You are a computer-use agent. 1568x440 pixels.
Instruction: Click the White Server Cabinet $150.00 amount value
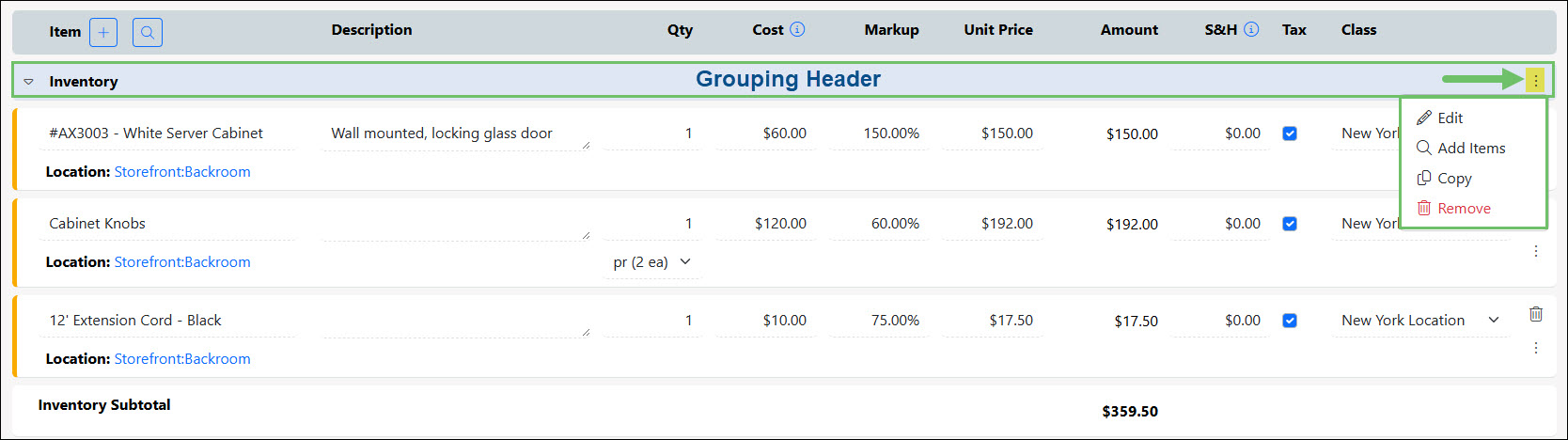[1132, 134]
